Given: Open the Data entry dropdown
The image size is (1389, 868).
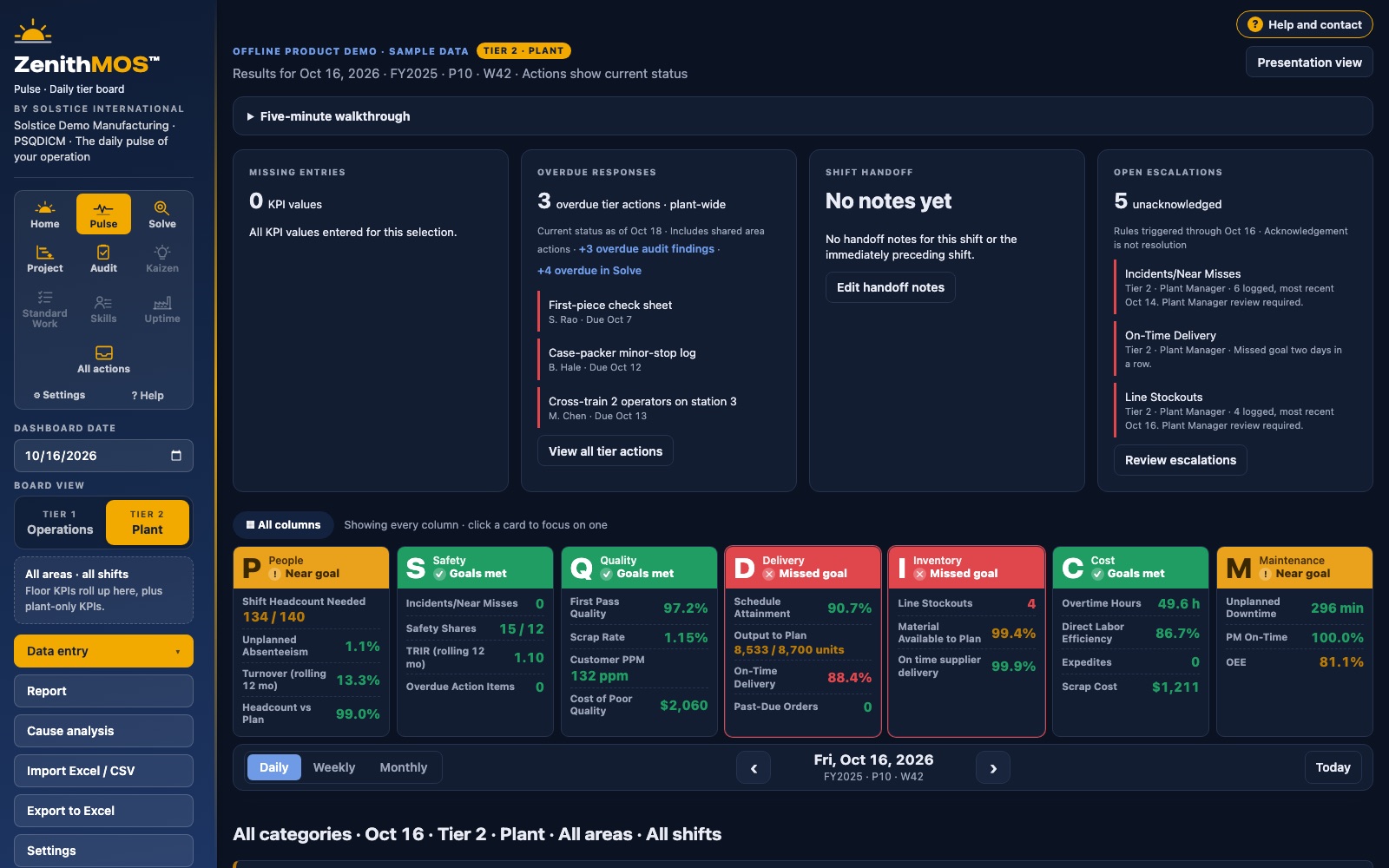Looking at the screenshot, I should tap(103, 651).
